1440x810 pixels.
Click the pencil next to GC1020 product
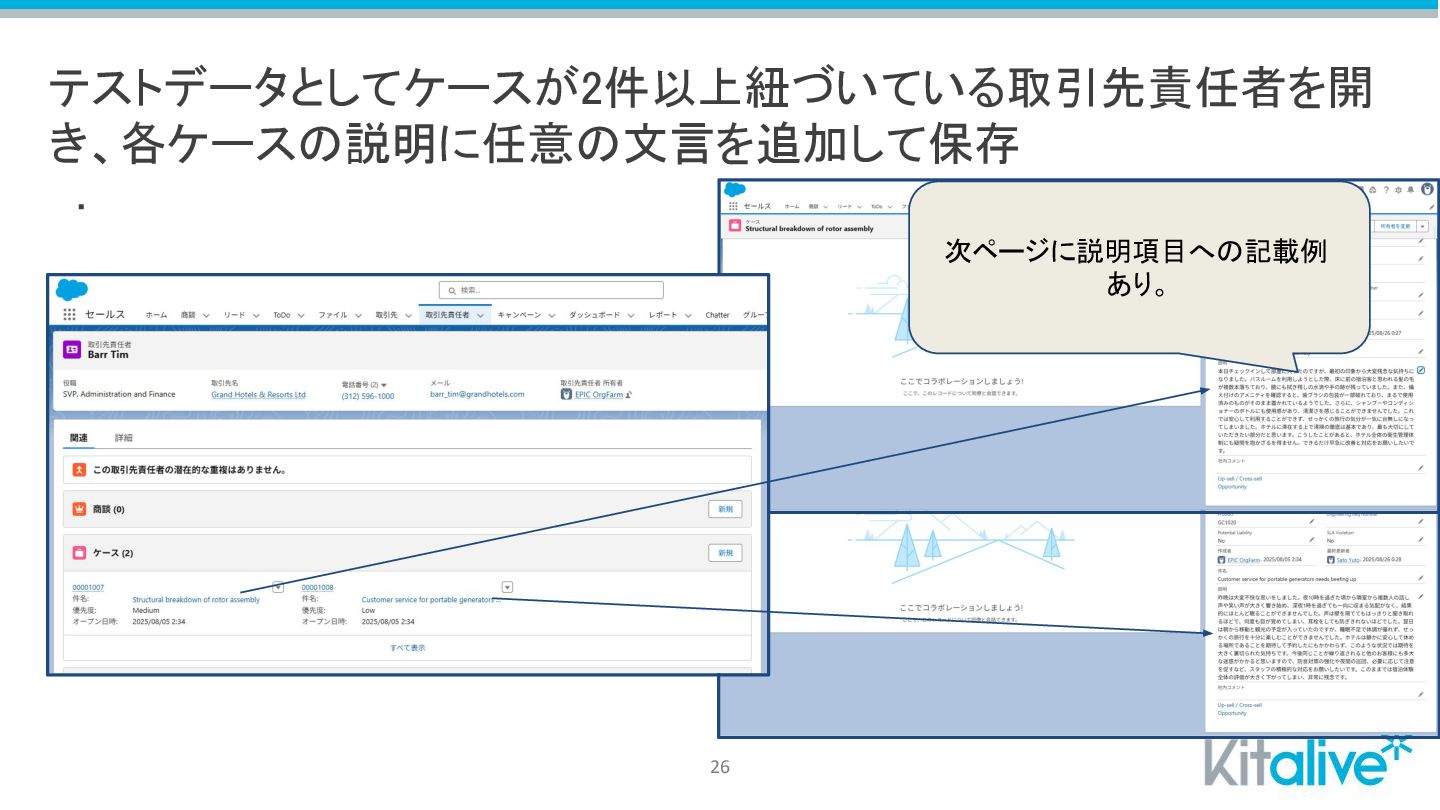pos(1312,521)
